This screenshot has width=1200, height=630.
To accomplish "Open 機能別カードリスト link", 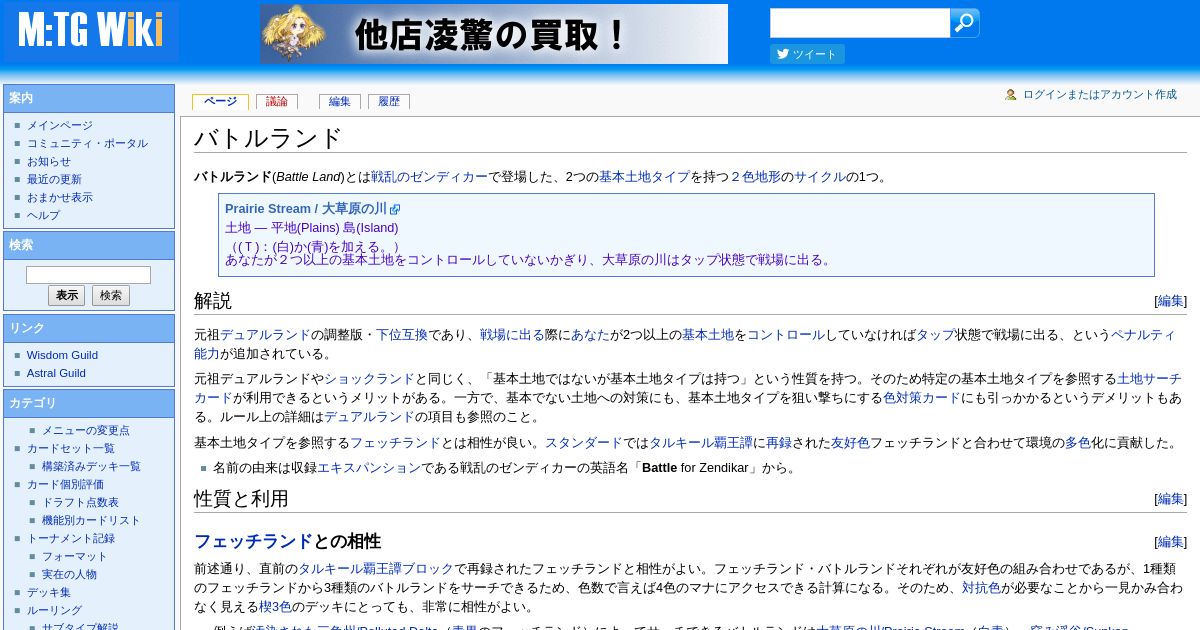I will point(91,520).
